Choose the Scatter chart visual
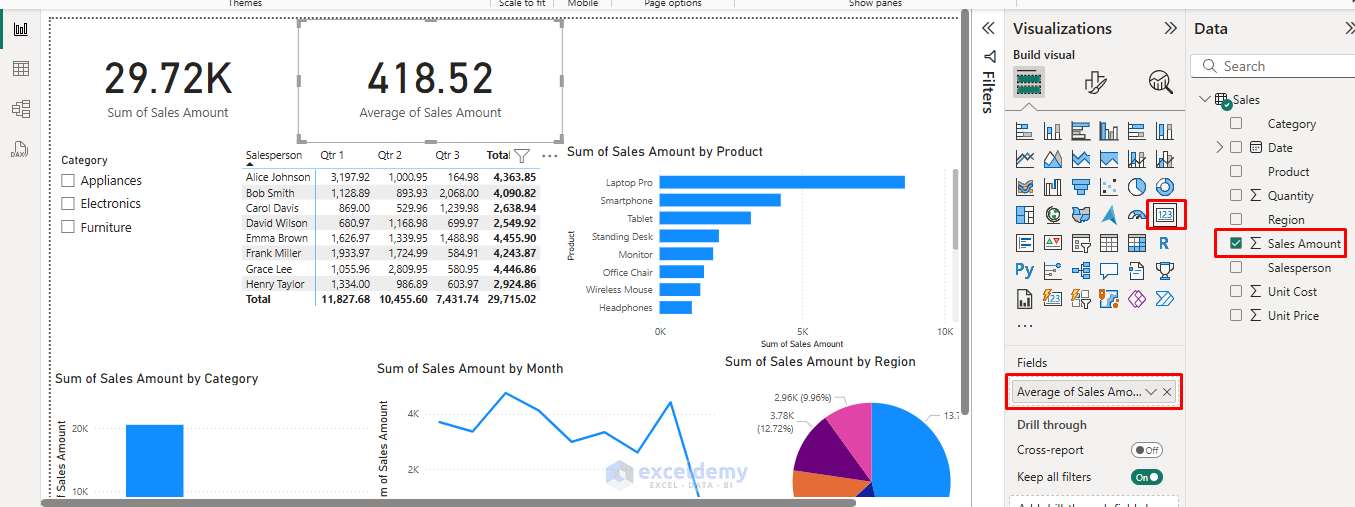This screenshot has height=507, width=1355. [1108, 187]
